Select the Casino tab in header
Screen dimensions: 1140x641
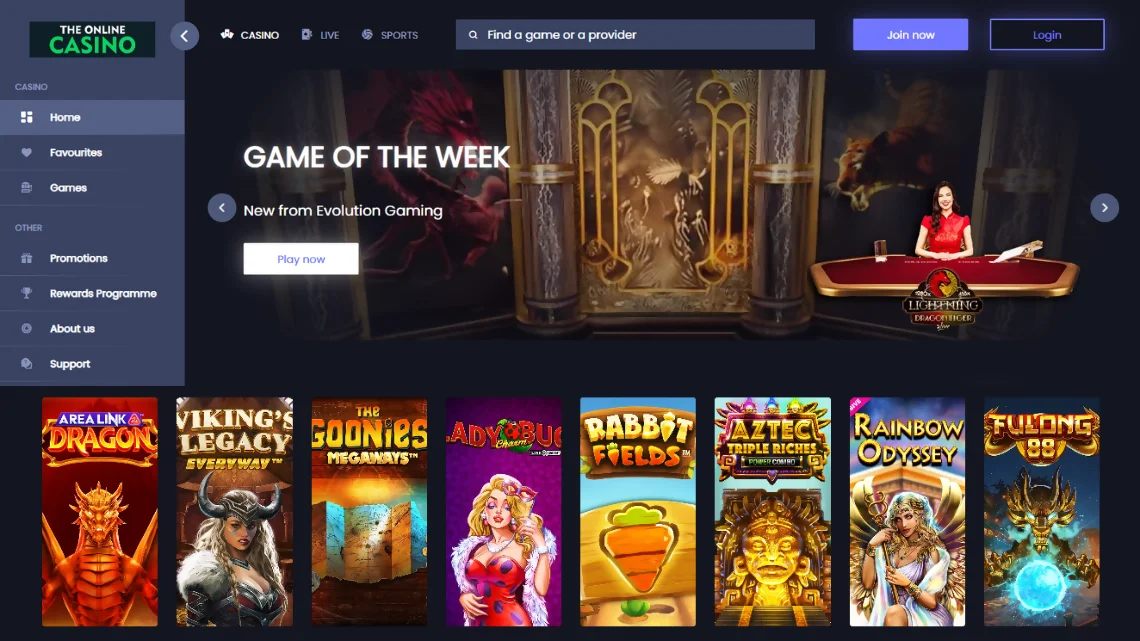pyautogui.click(x=249, y=35)
